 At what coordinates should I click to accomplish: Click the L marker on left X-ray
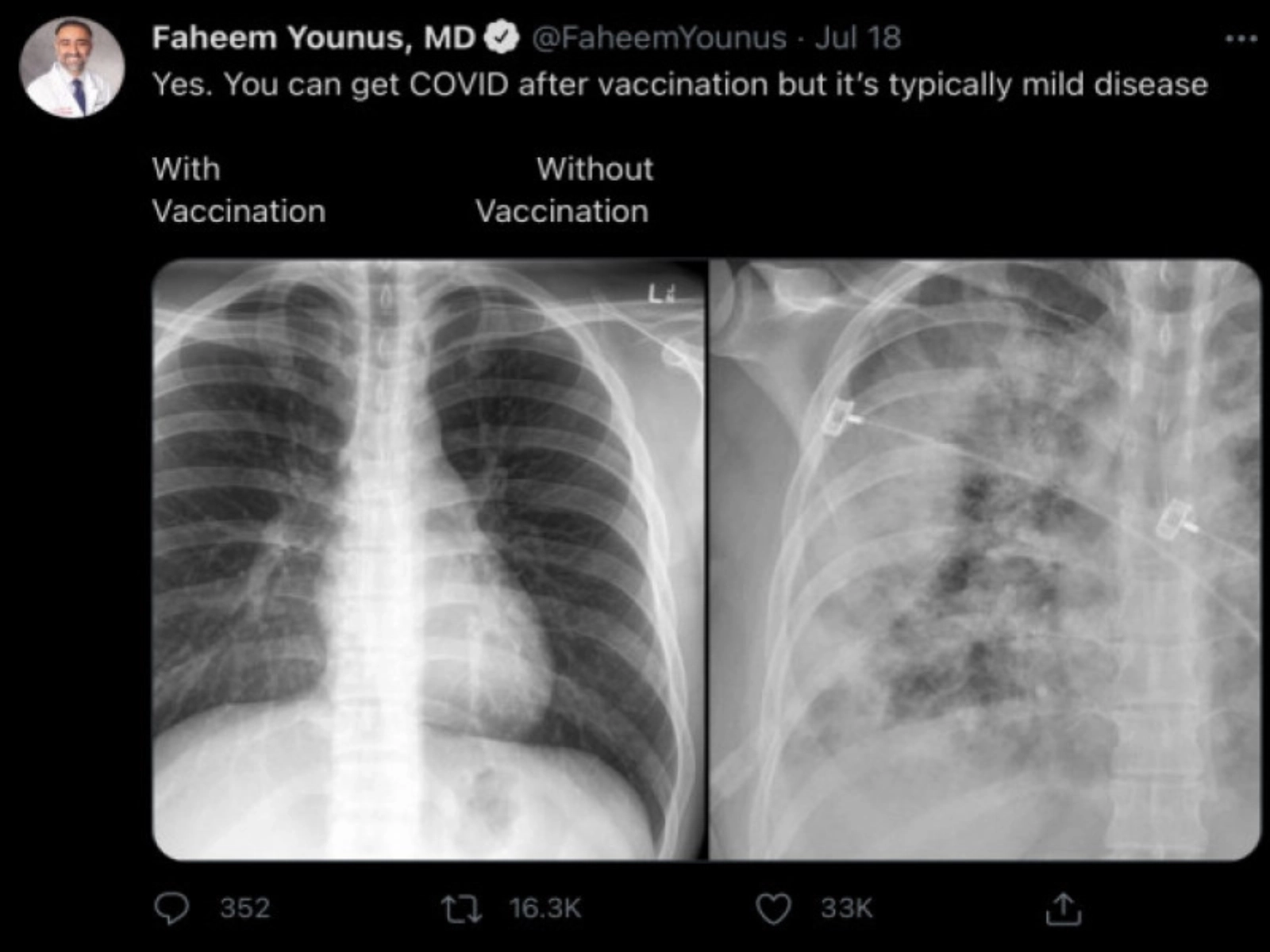(x=659, y=295)
